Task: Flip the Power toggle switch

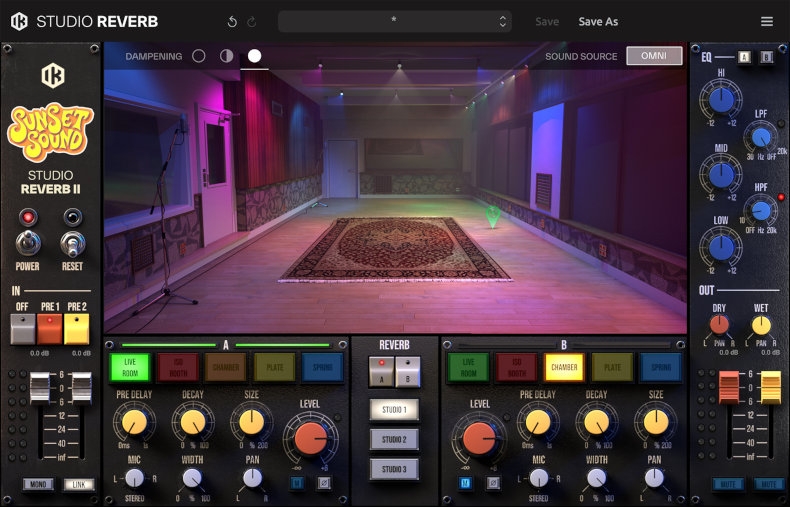Action: (27, 244)
